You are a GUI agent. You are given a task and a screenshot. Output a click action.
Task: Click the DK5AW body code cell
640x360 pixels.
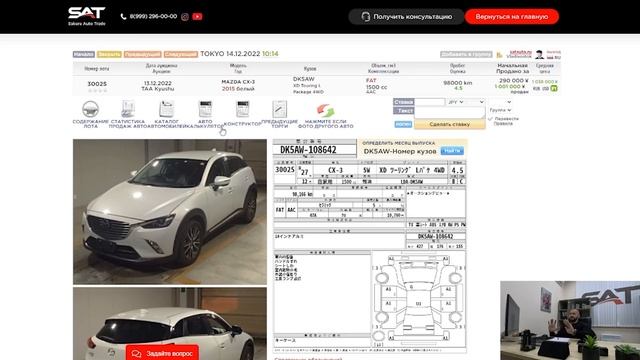tap(304, 79)
